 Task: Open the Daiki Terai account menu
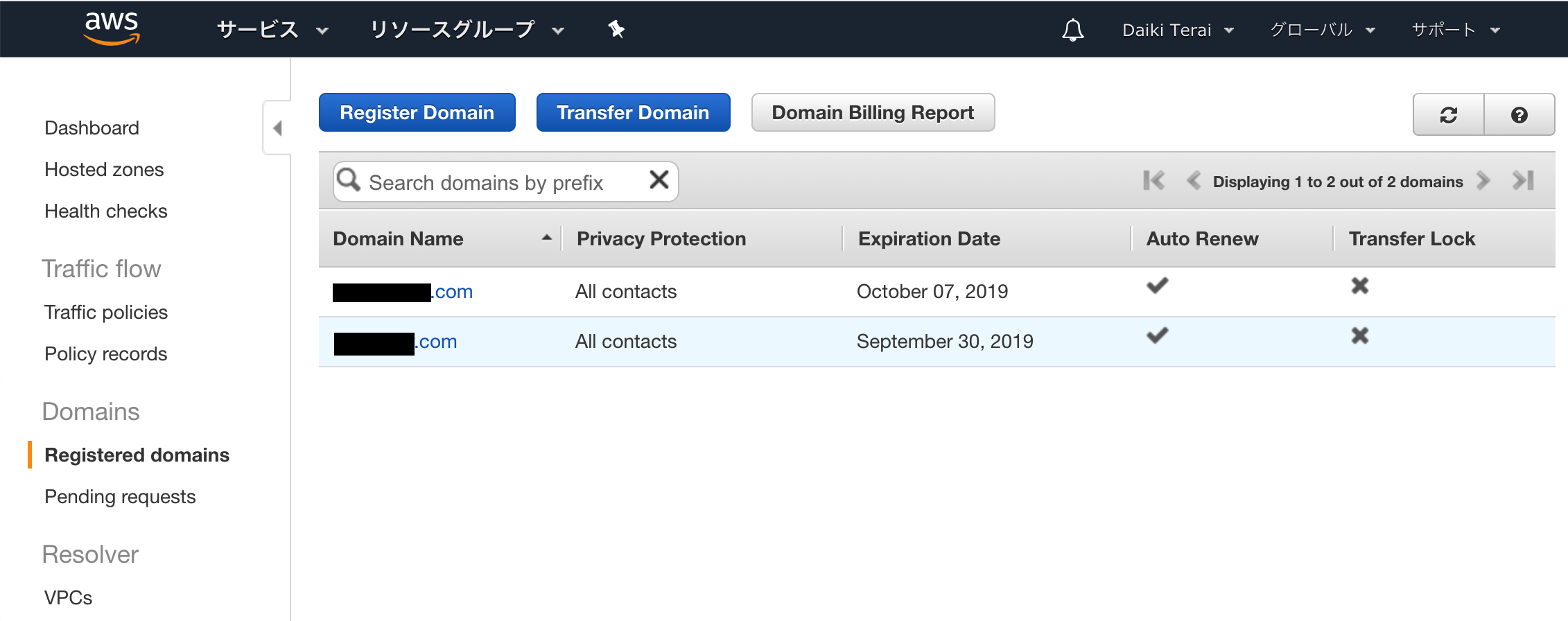(1177, 30)
